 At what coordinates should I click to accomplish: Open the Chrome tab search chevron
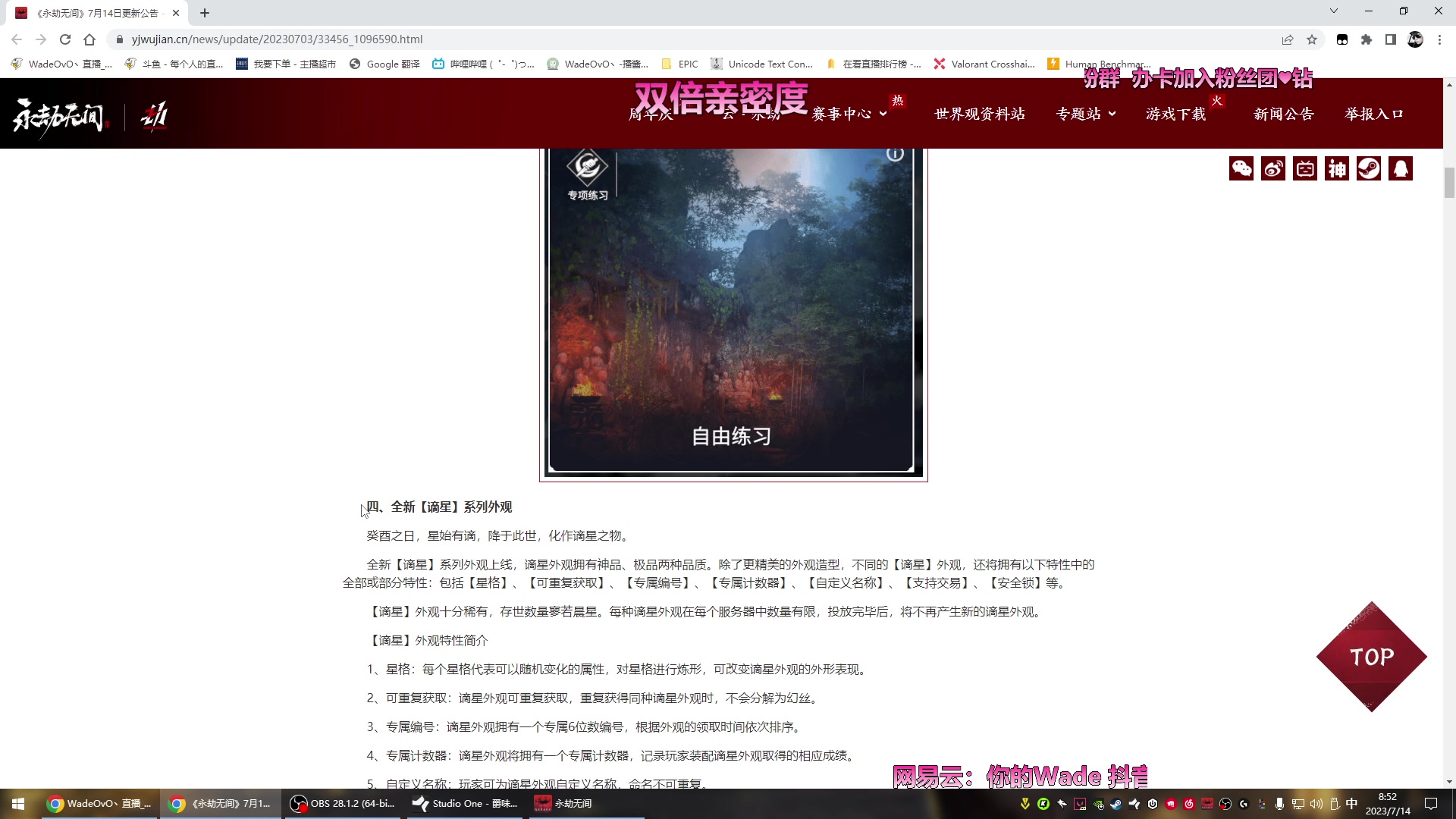pos(1334,11)
